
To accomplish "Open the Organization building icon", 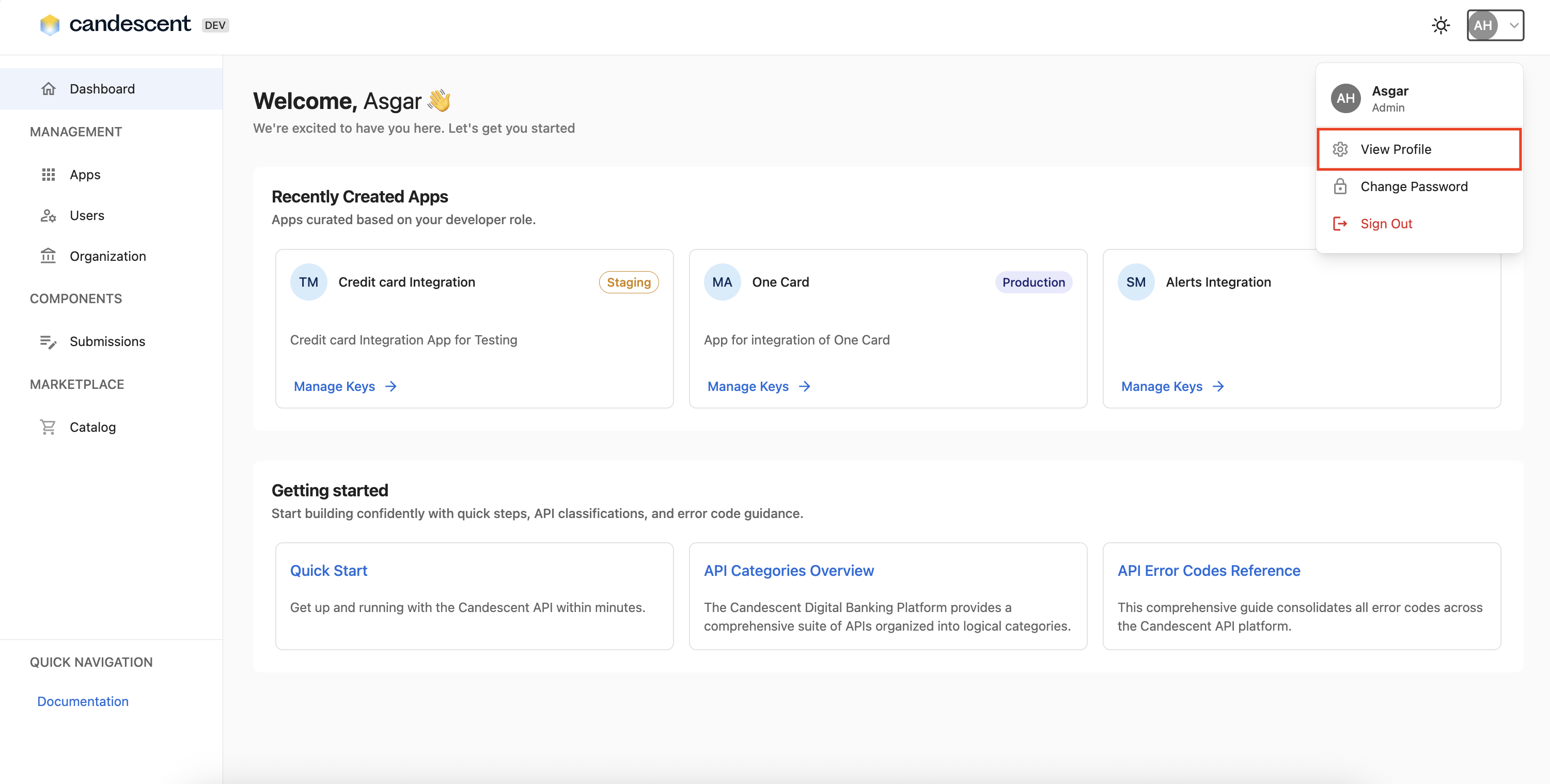I will (48, 256).
